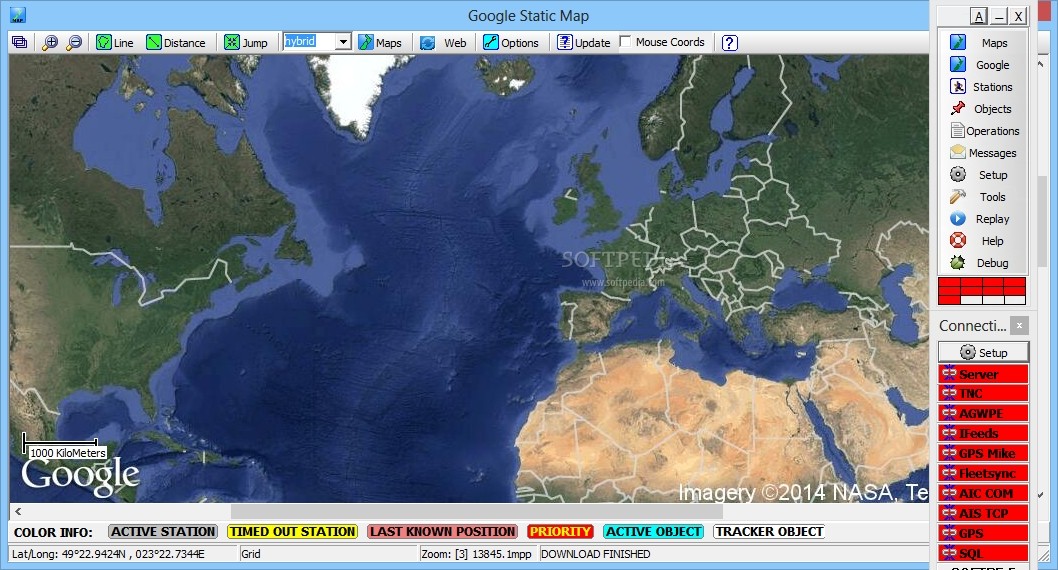Click the Connections Setup button
The image size is (1058, 570).
click(x=983, y=352)
